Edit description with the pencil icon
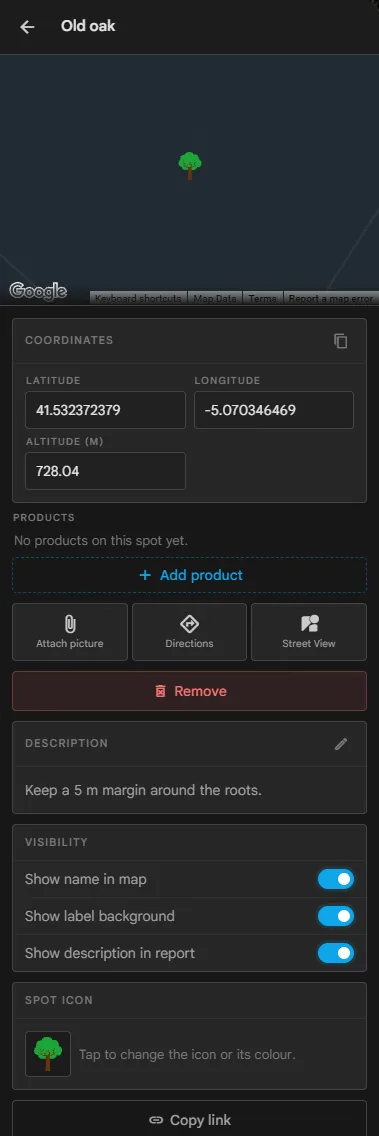Viewport: 379px width, 1136px height. coord(341,744)
